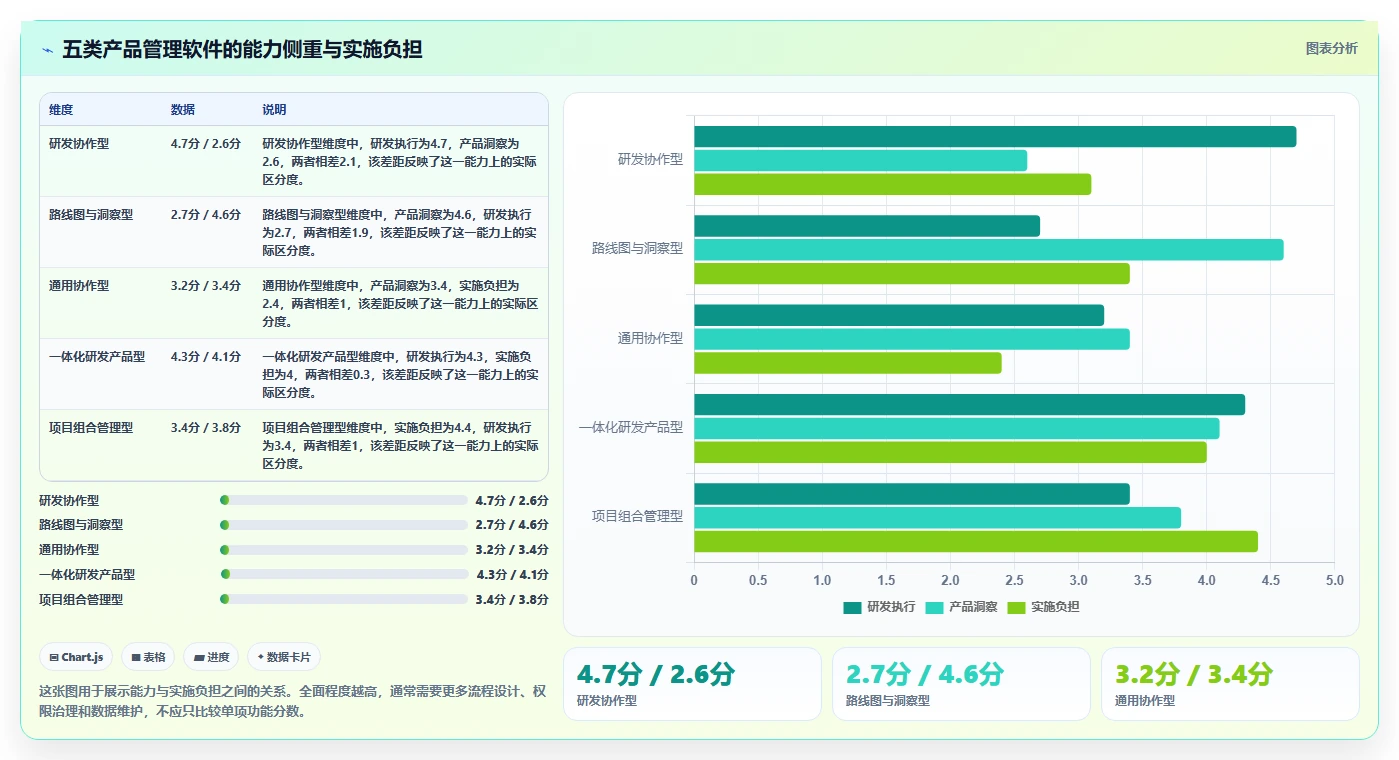Click the 产品洞察 bar for 研发协作型
The height and width of the screenshot is (760, 1399).
click(x=860, y=161)
